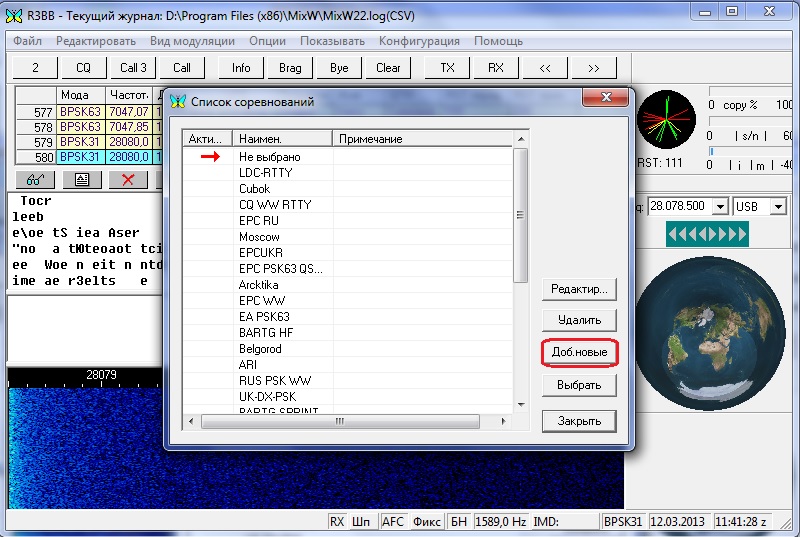The width and height of the screenshot is (800, 537).
Task: Open the Вид модуляции menu
Action: [192, 41]
